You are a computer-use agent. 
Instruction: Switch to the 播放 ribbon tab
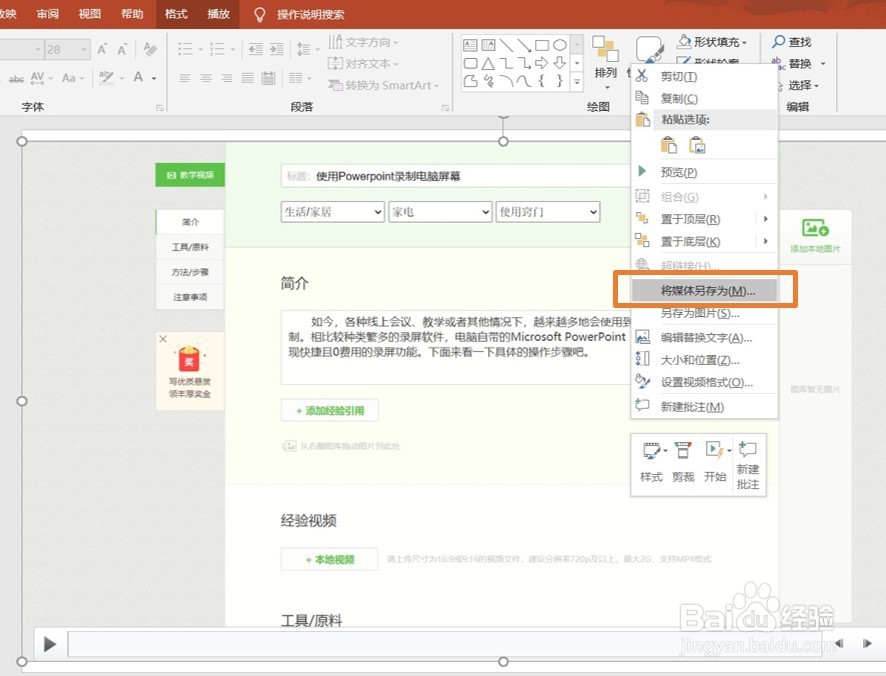(x=218, y=14)
